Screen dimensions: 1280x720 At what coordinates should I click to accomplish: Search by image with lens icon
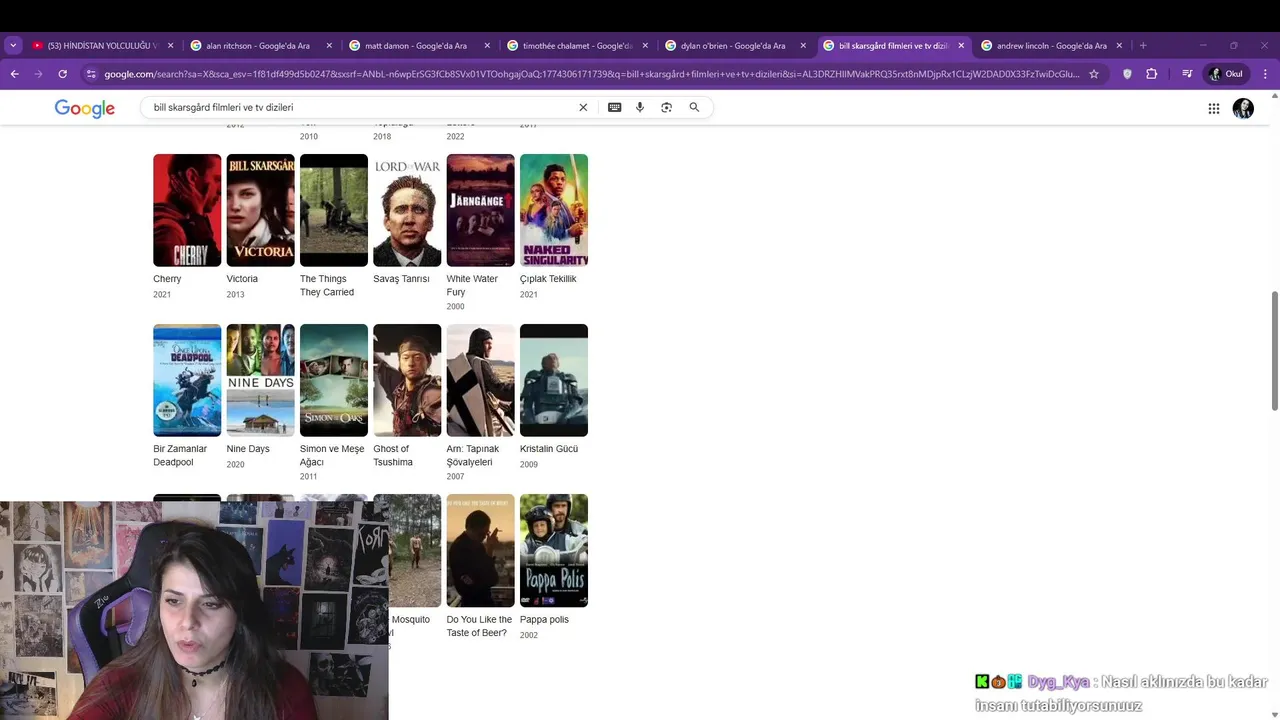(666, 107)
